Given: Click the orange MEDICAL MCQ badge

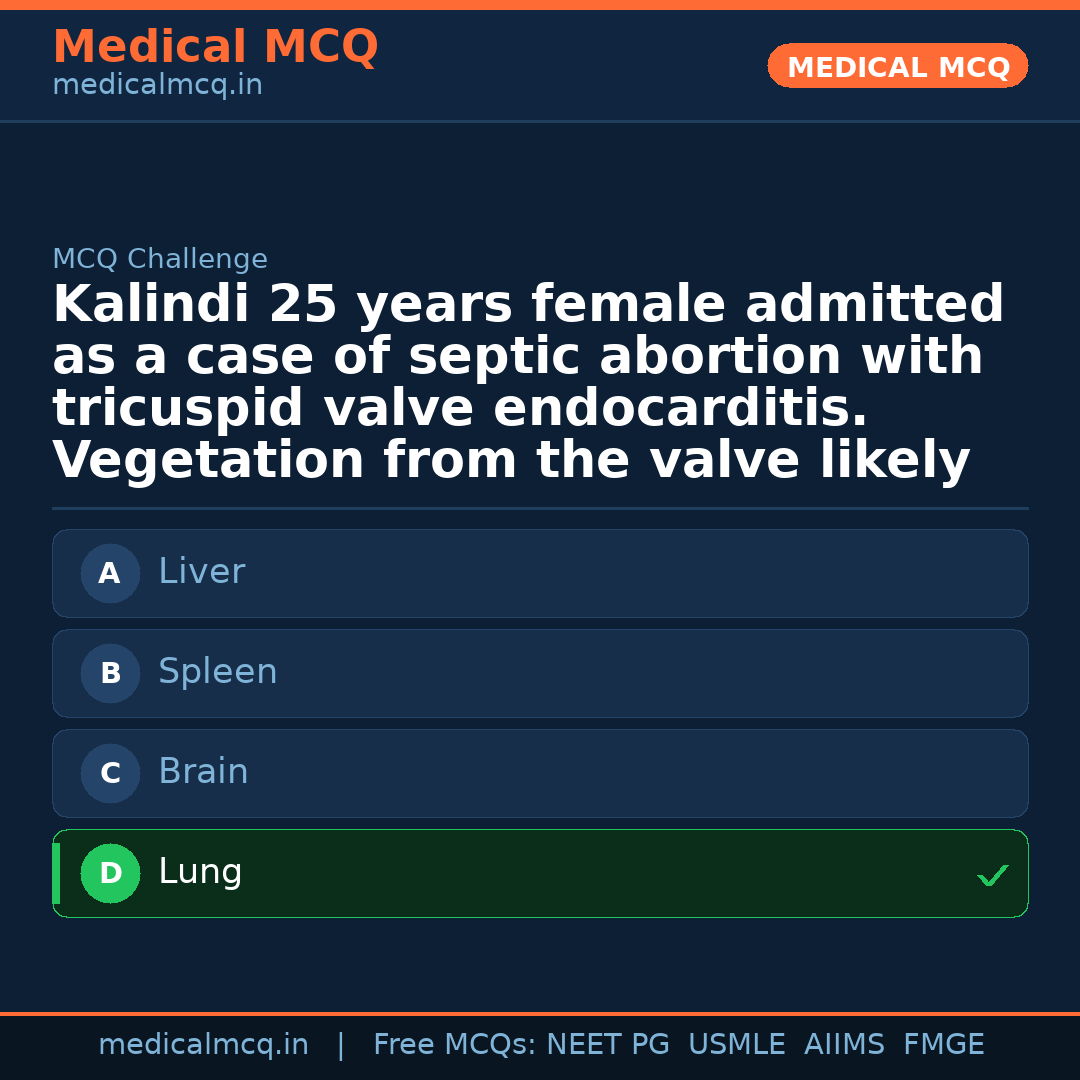Looking at the screenshot, I should pyautogui.click(x=898, y=67).
